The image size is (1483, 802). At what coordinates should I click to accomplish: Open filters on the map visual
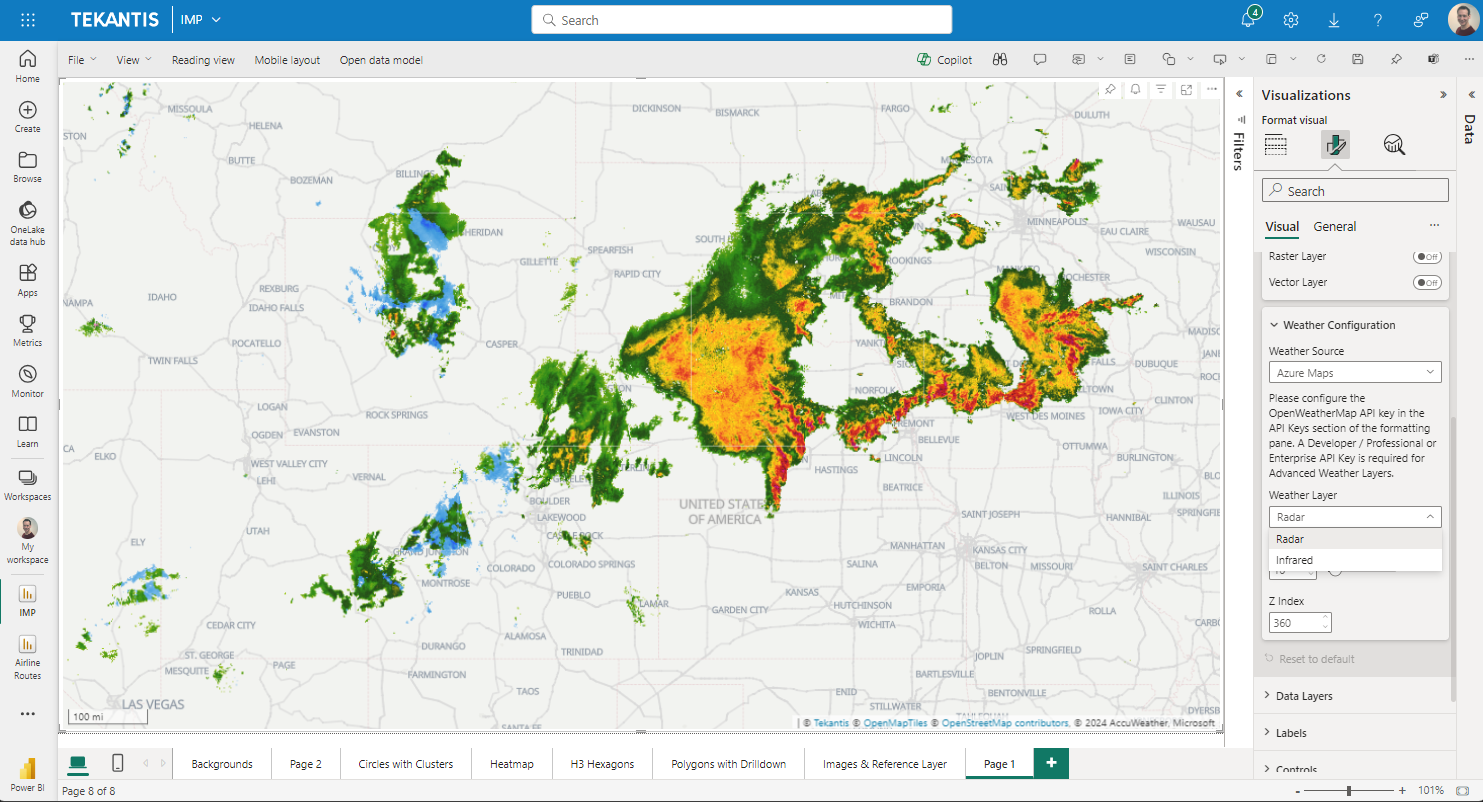1160,89
